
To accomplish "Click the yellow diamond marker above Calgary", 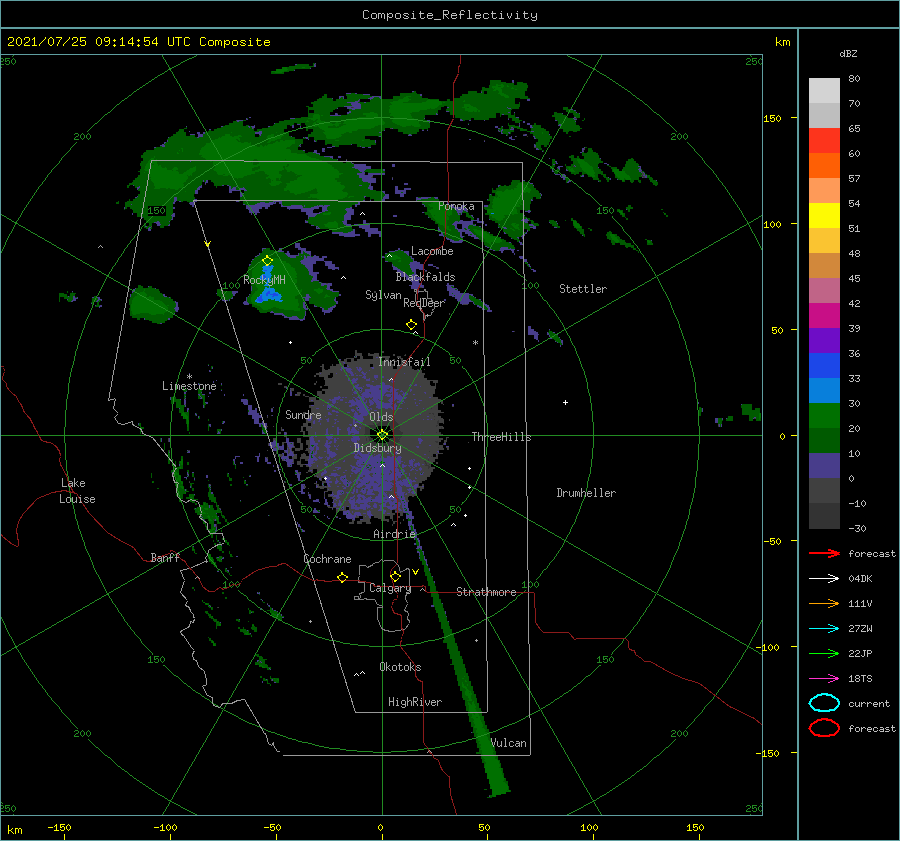I will coord(395,576).
